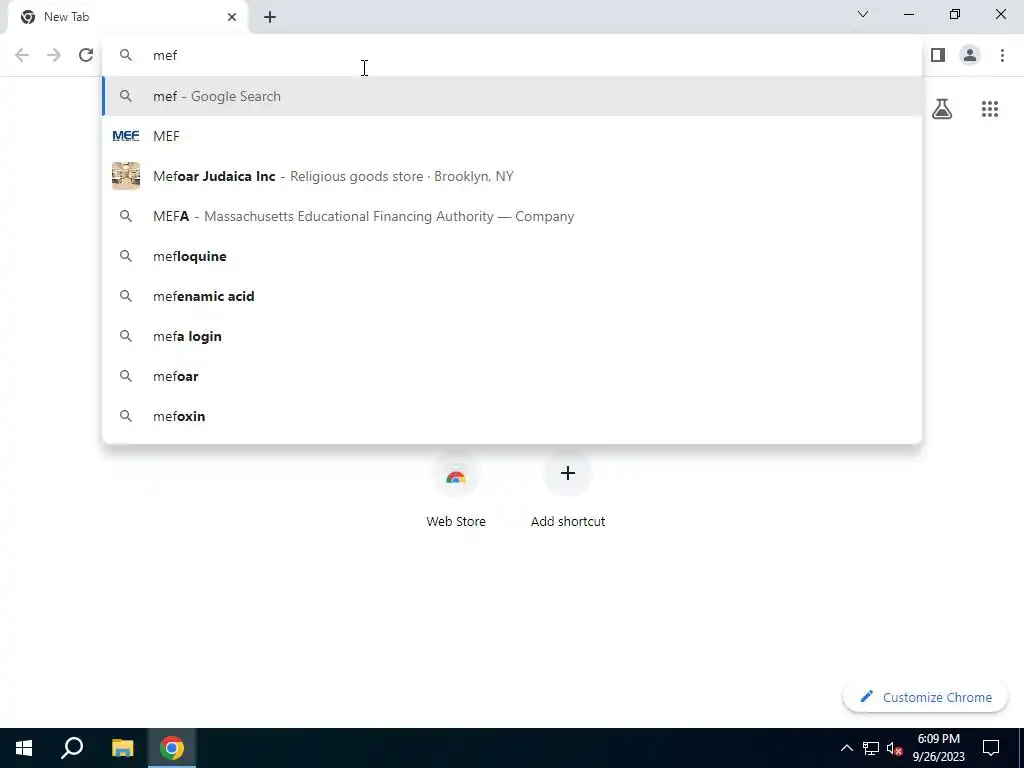
Task: Choose the 'mefoar' search suggestion
Action: point(512,376)
